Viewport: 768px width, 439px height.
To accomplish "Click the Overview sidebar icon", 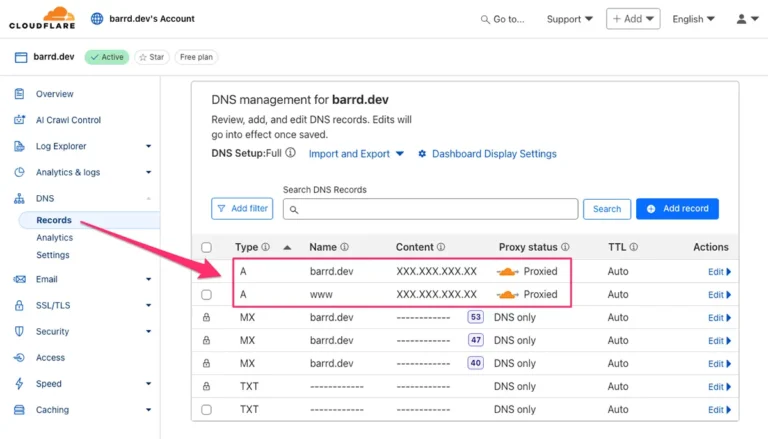I will click(19, 94).
